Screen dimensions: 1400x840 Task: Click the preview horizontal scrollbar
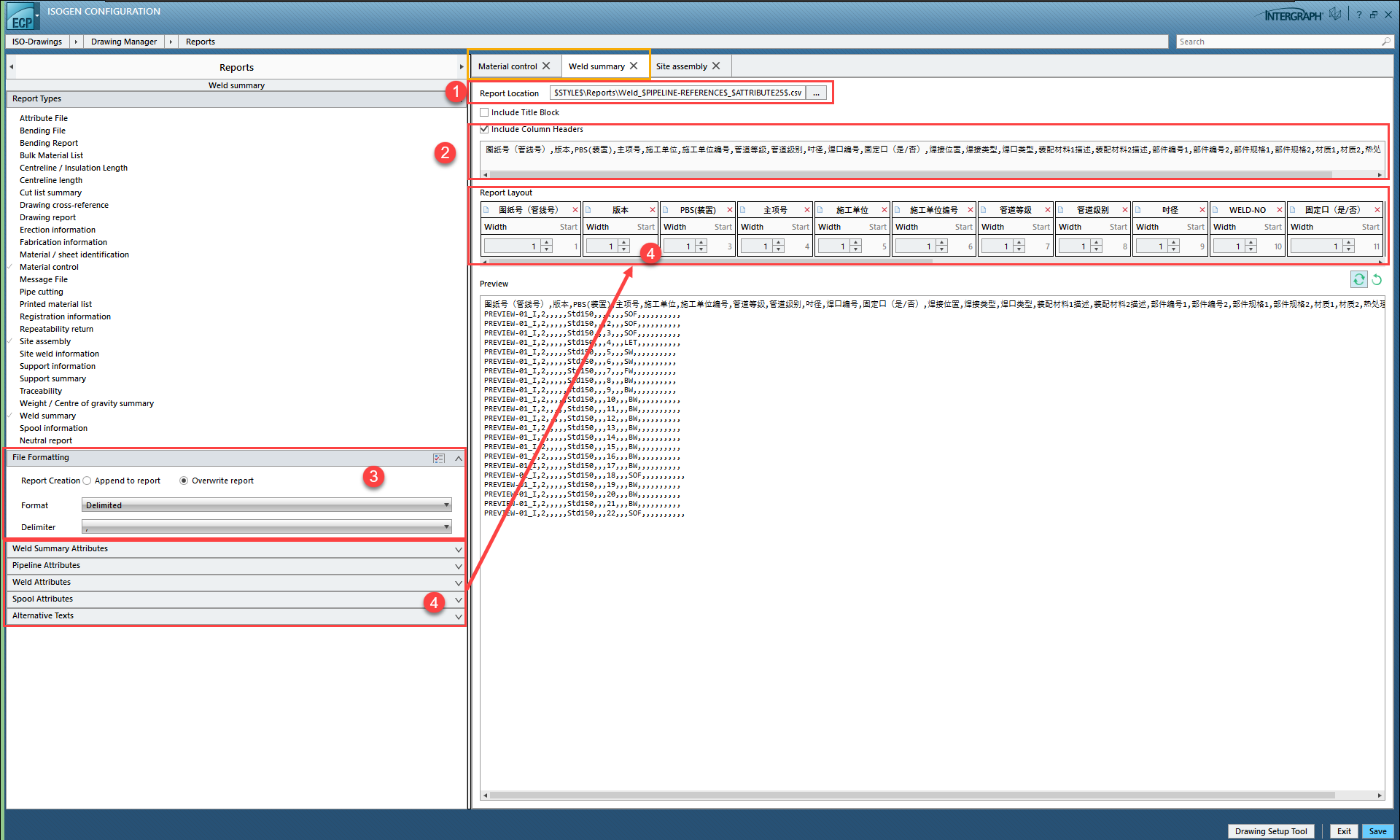[911, 796]
